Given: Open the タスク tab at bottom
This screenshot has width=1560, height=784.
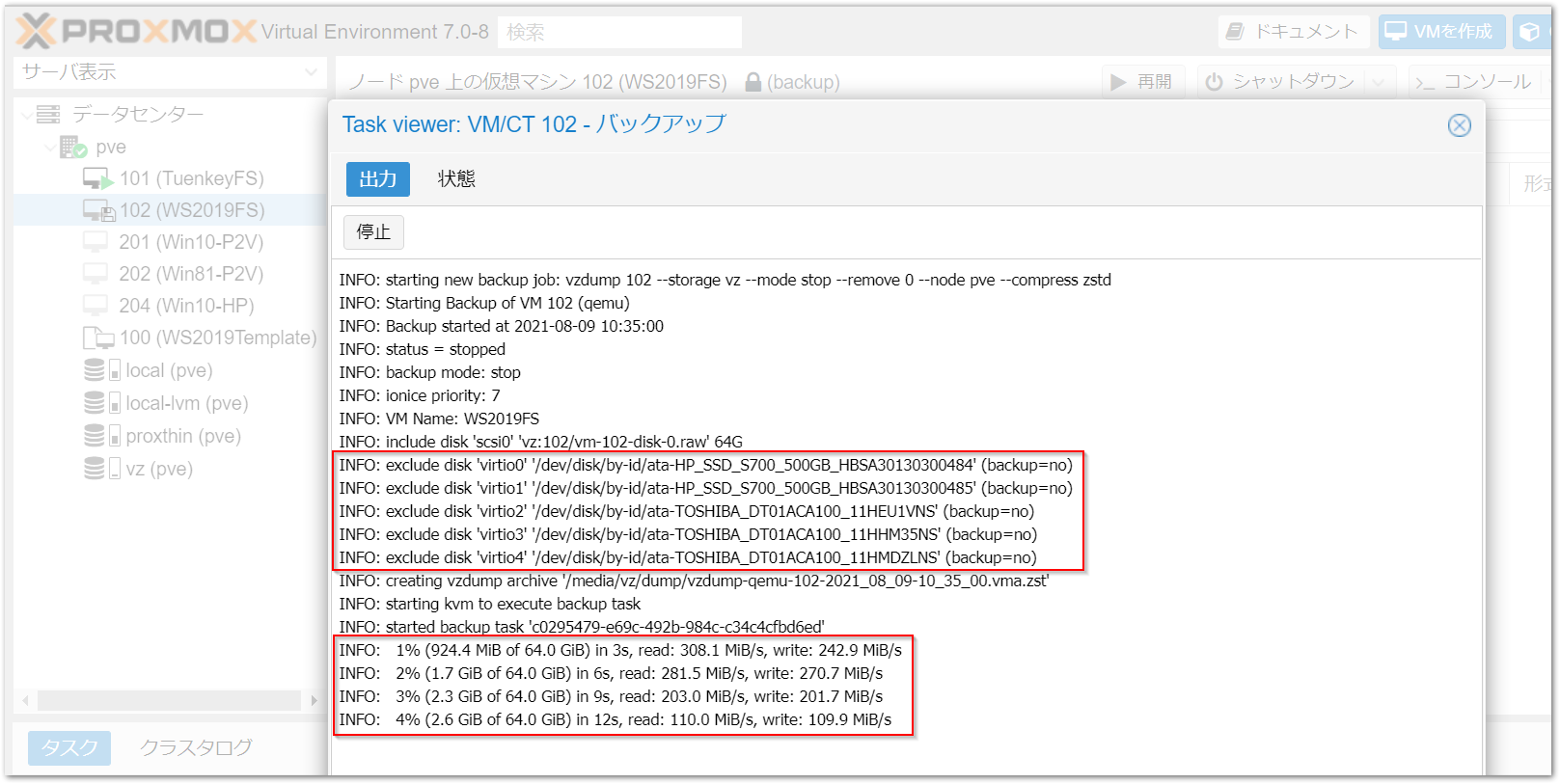Looking at the screenshot, I should [x=69, y=748].
